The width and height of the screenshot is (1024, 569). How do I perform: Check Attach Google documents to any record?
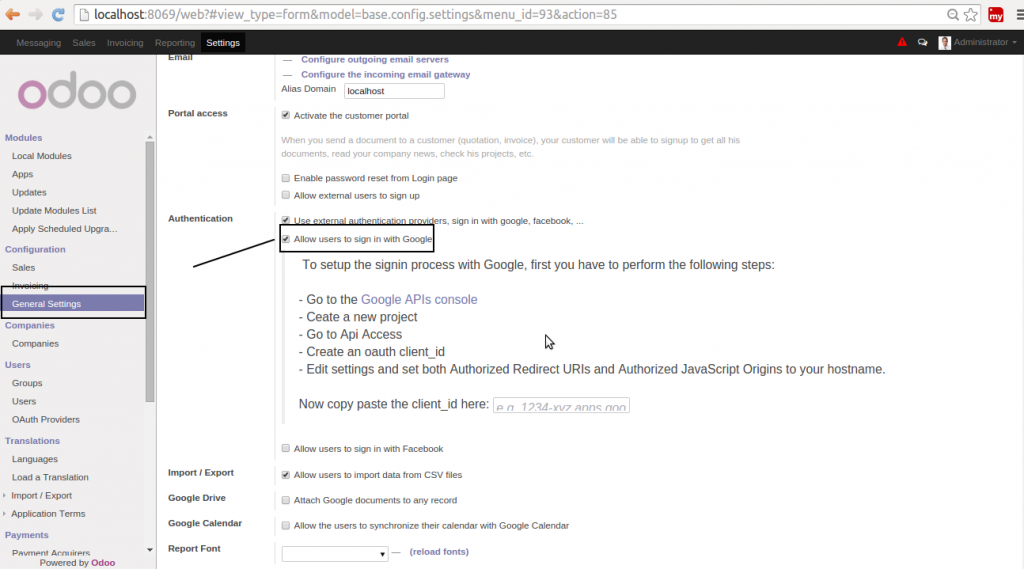[285, 500]
